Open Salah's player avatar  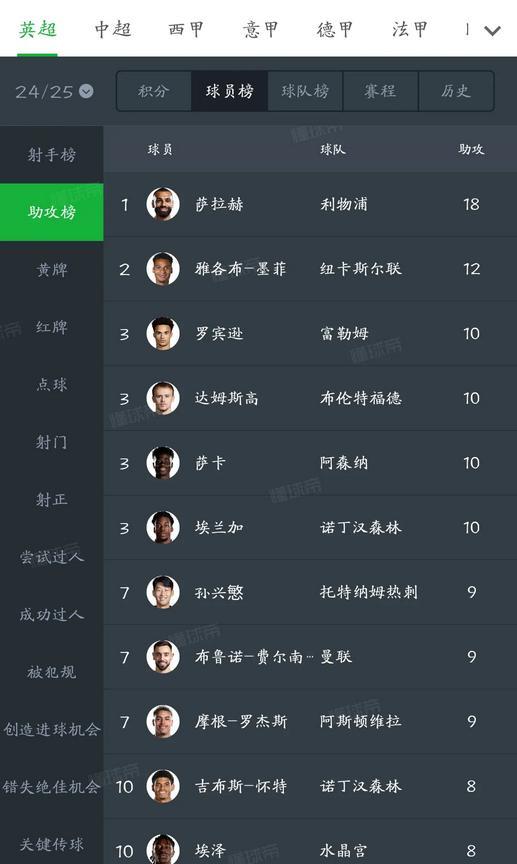[163, 204]
